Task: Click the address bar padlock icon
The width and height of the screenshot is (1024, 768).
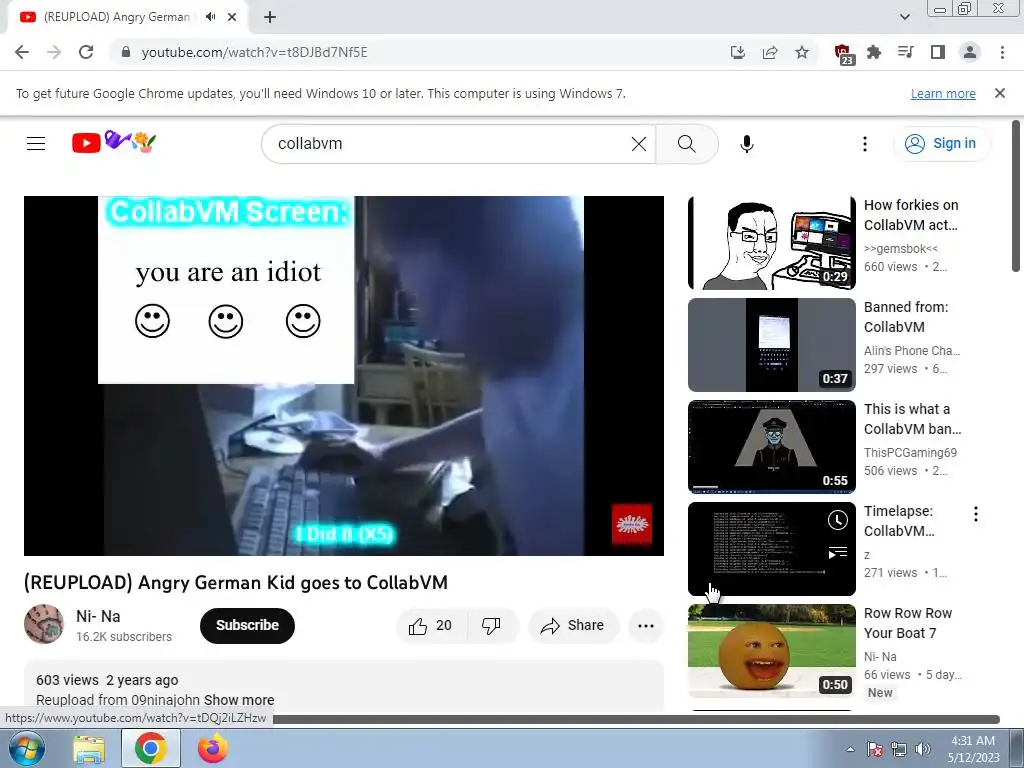Action: click(x=126, y=52)
